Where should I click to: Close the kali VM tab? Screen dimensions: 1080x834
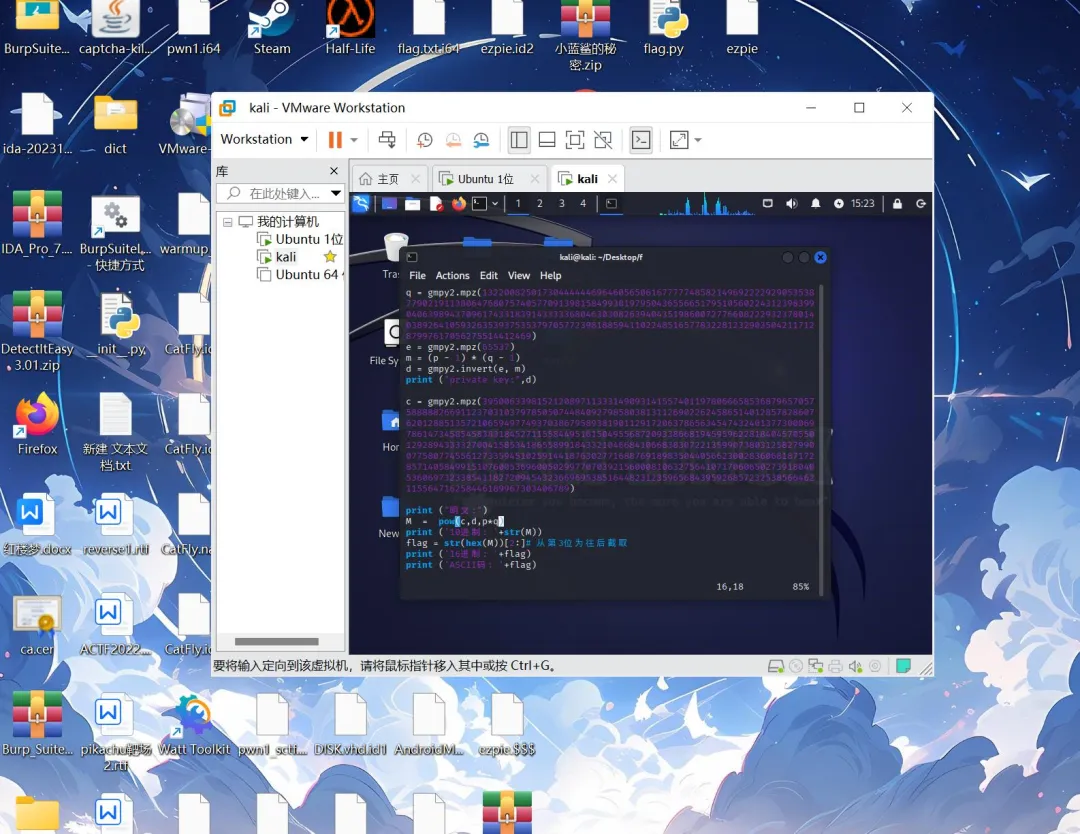tap(612, 179)
